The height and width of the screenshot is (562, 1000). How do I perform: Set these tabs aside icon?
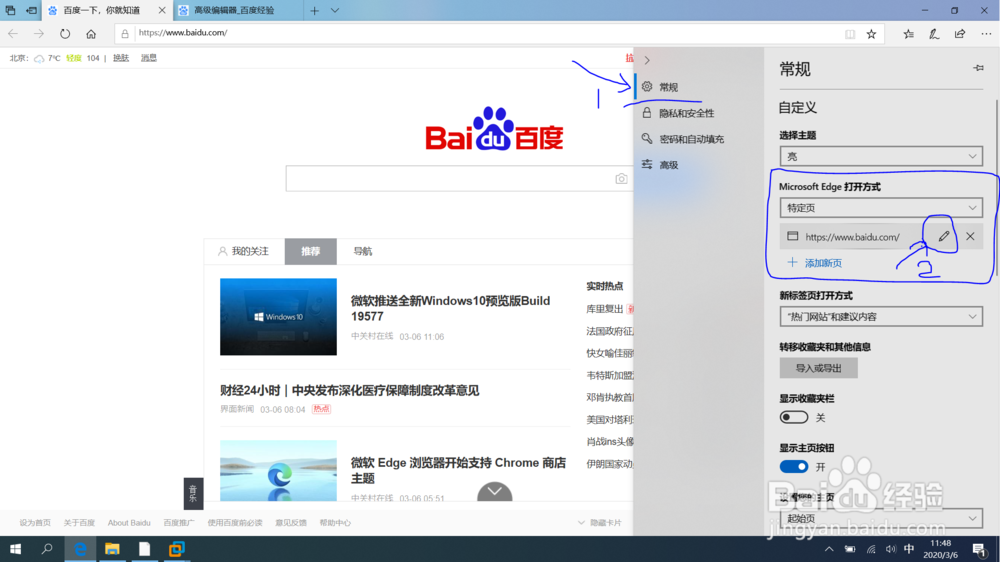[x=31, y=10]
